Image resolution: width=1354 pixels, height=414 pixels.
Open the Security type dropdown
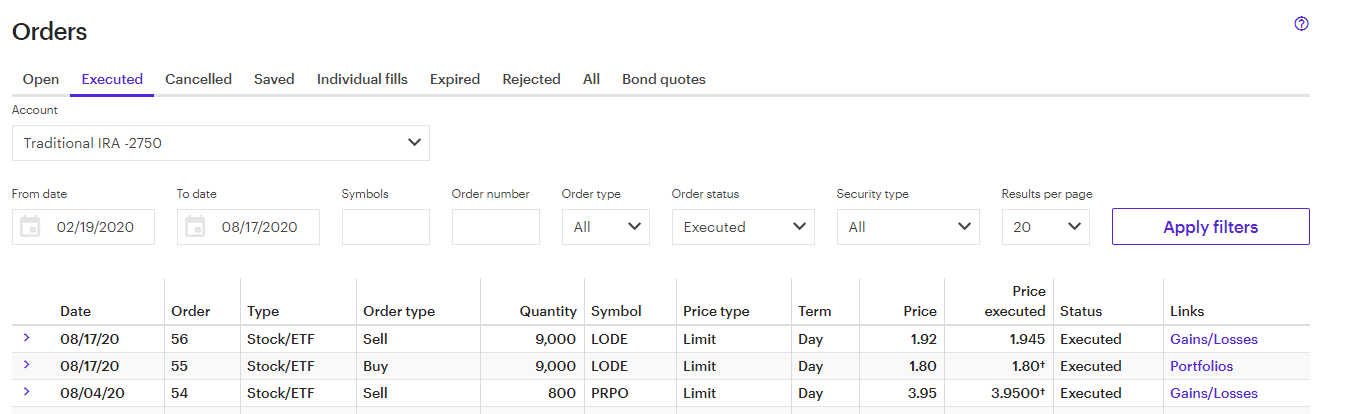(908, 227)
